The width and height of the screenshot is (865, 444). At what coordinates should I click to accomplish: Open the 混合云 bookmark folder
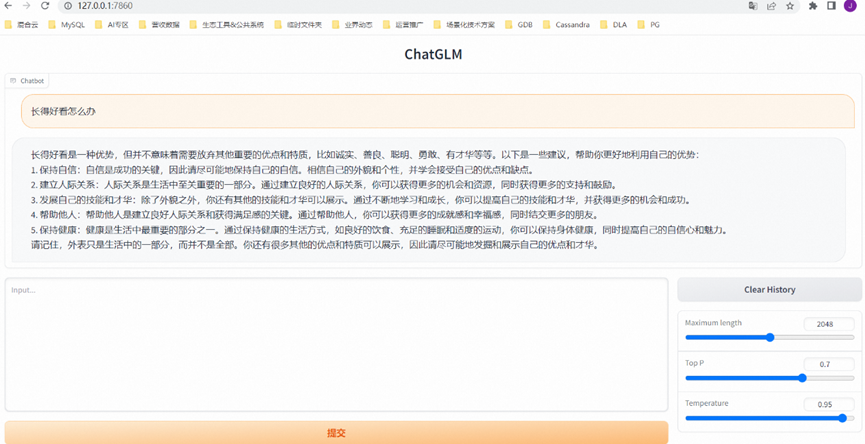tap(21, 25)
